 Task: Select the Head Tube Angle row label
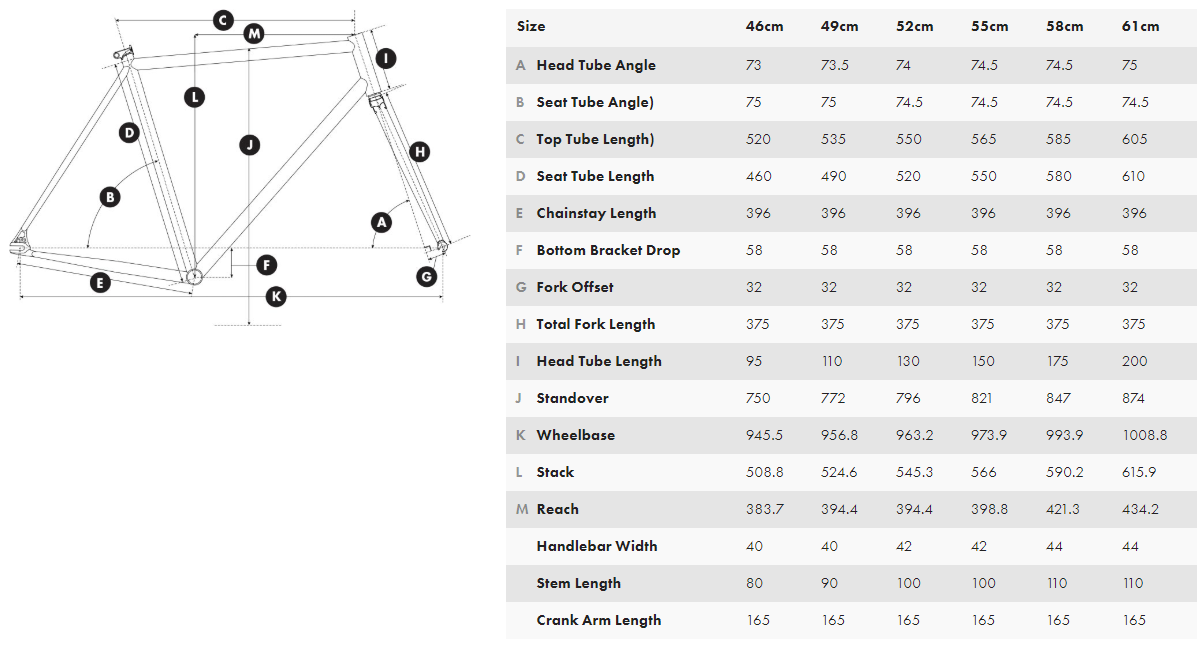pyautogui.click(x=596, y=65)
